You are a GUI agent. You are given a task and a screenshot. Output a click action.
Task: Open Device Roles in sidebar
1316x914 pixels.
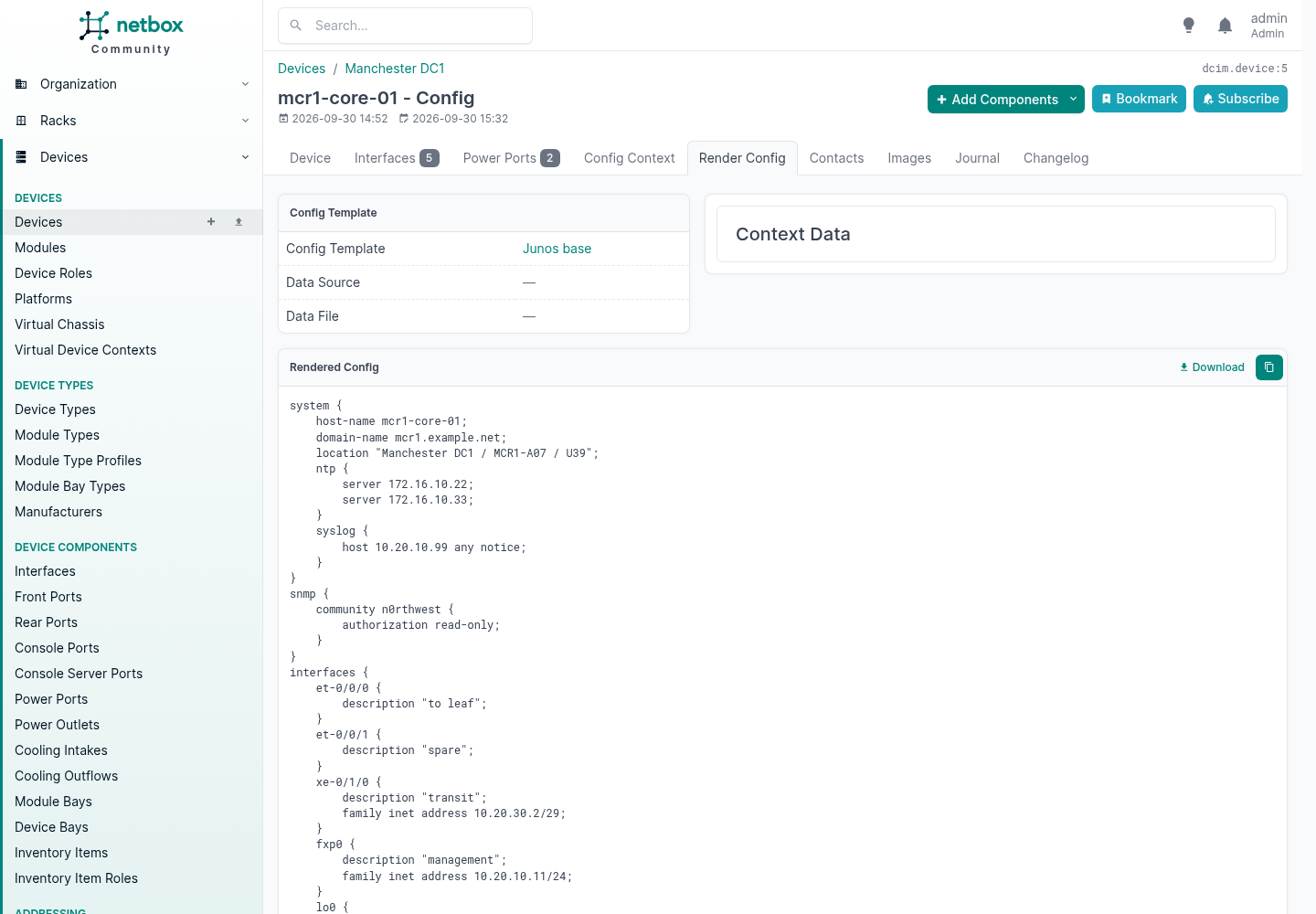(53, 273)
